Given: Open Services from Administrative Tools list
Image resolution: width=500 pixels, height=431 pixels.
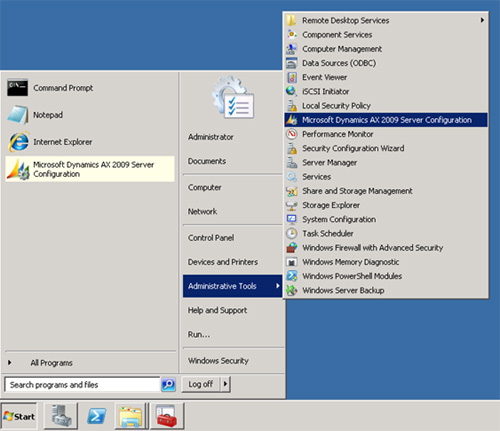Looking at the screenshot, I should pos(386,177).
